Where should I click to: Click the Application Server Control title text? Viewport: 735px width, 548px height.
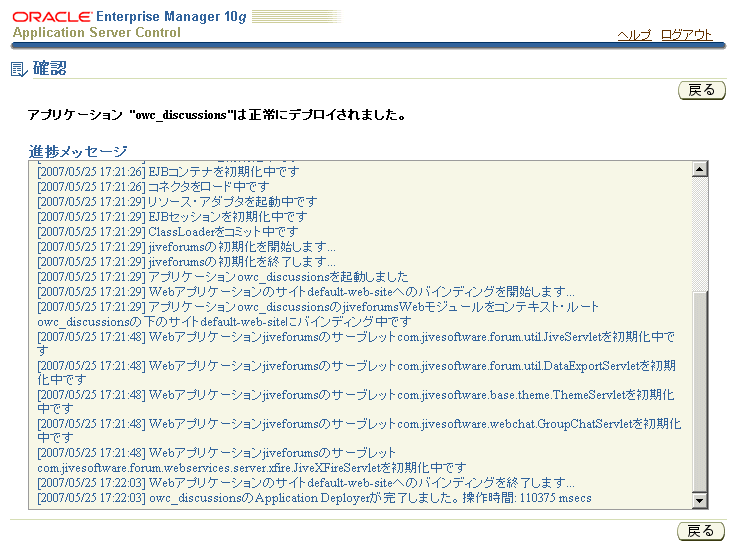[x=97, y=32]
